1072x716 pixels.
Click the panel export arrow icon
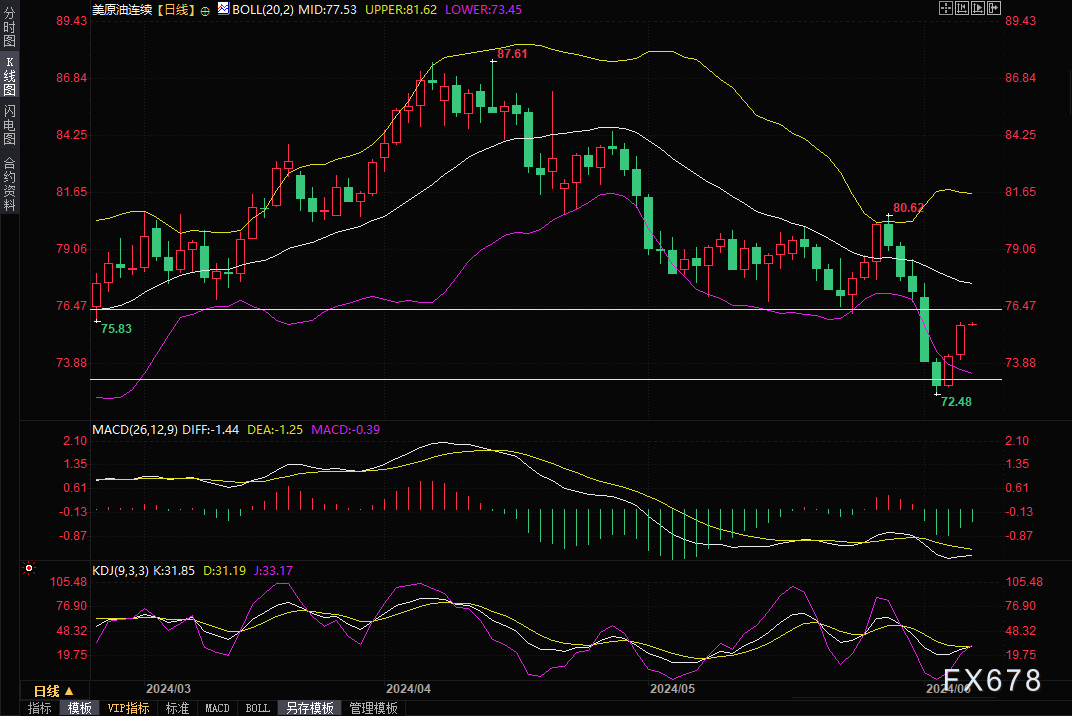click(994, 8)
